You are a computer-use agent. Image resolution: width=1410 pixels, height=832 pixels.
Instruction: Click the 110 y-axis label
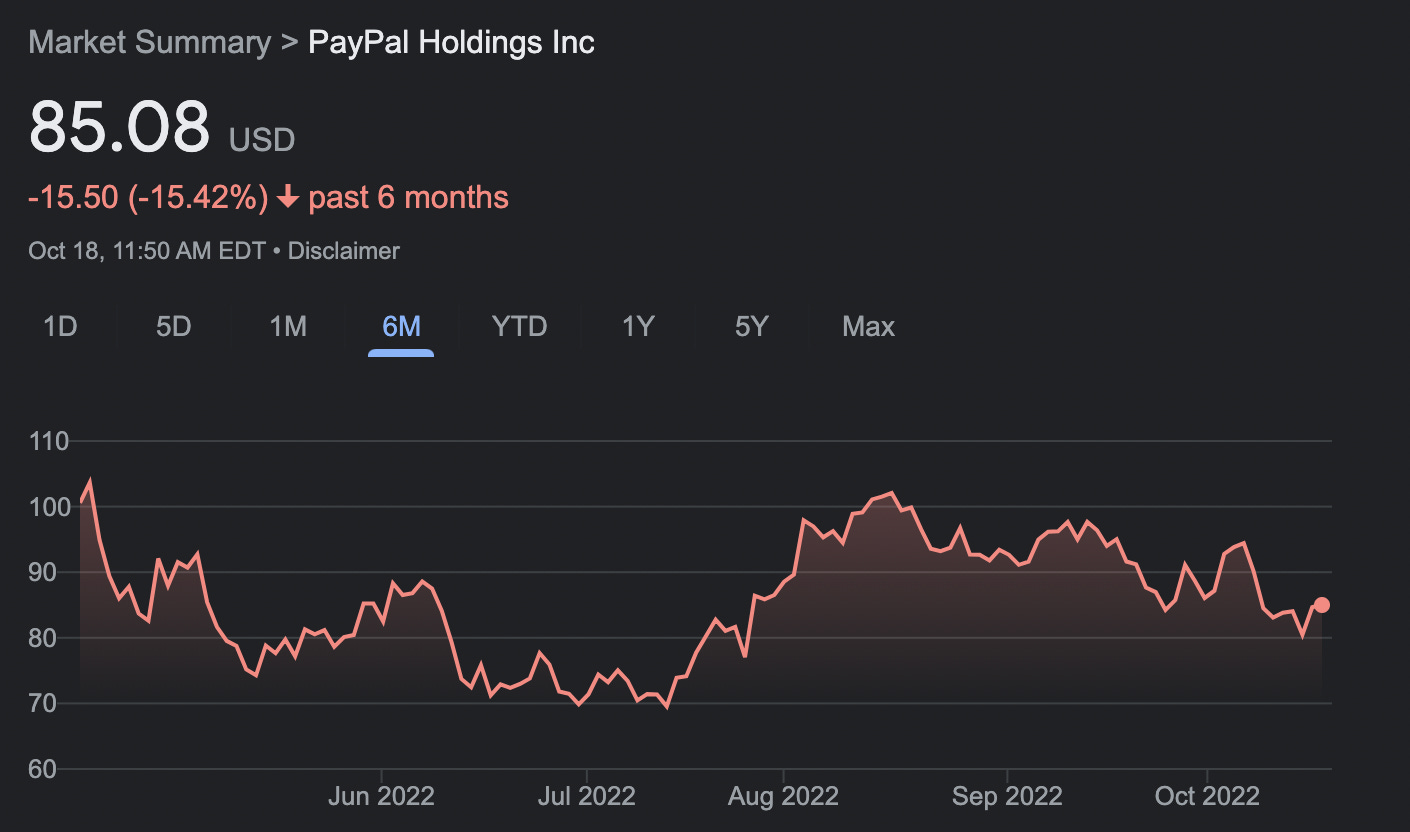point(49,441)
